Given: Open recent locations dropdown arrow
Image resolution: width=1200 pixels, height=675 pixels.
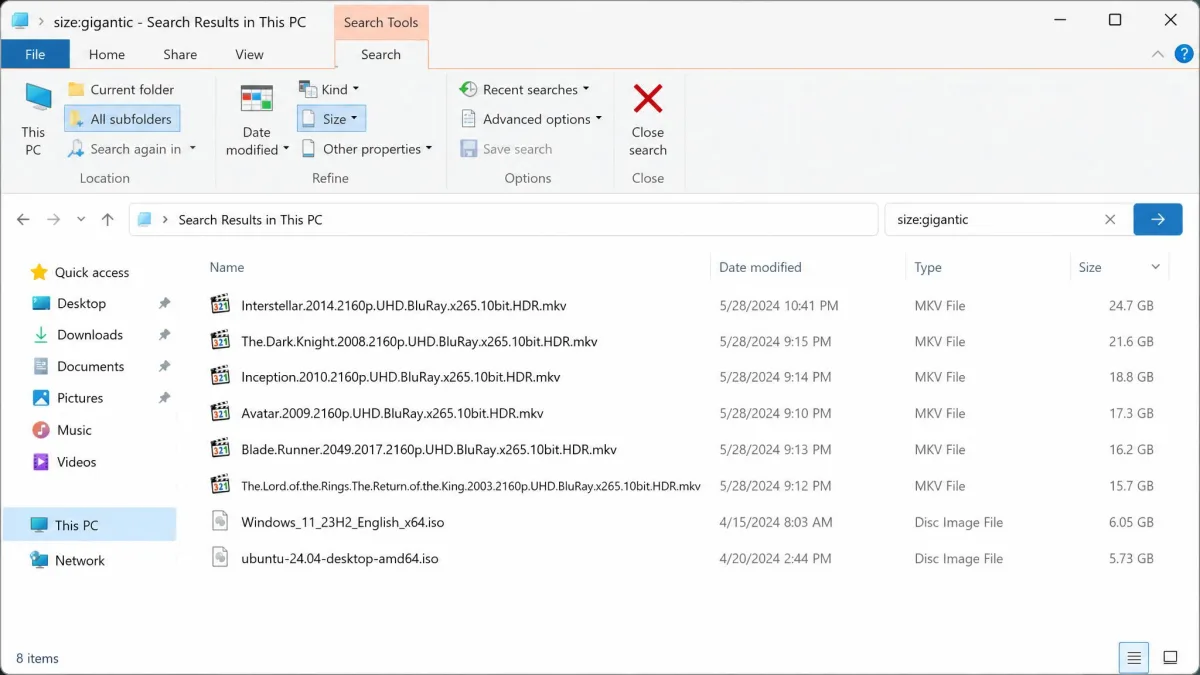Looking at the screenshot, I should [x=81, y=219].
